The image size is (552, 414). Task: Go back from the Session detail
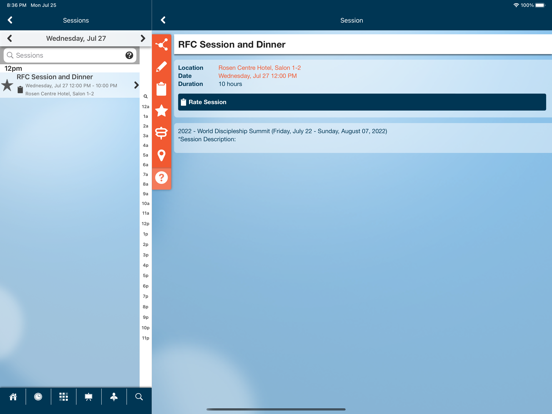(x=163, y=20)
